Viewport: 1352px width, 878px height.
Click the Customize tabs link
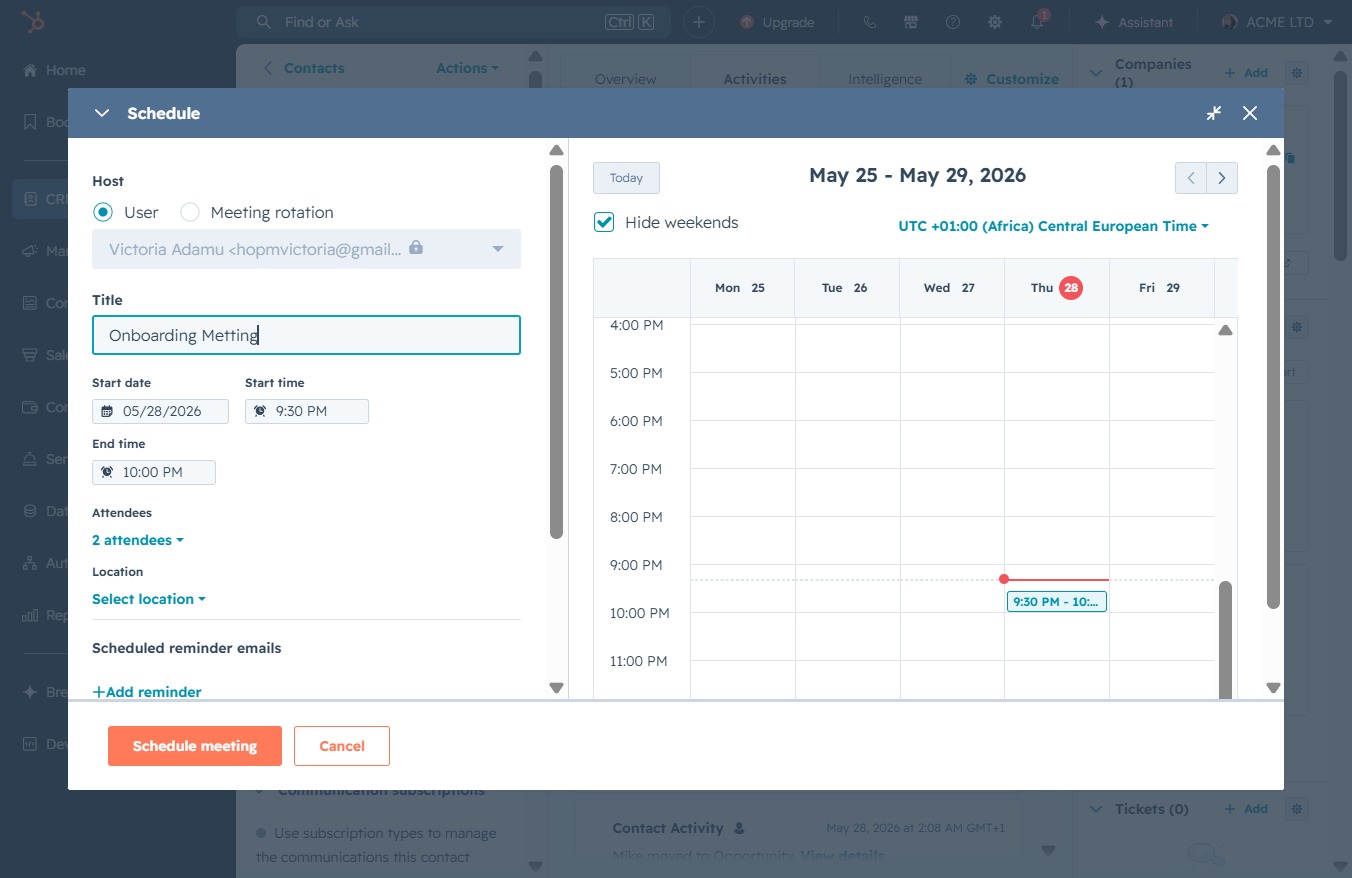tap(1012, 79)
